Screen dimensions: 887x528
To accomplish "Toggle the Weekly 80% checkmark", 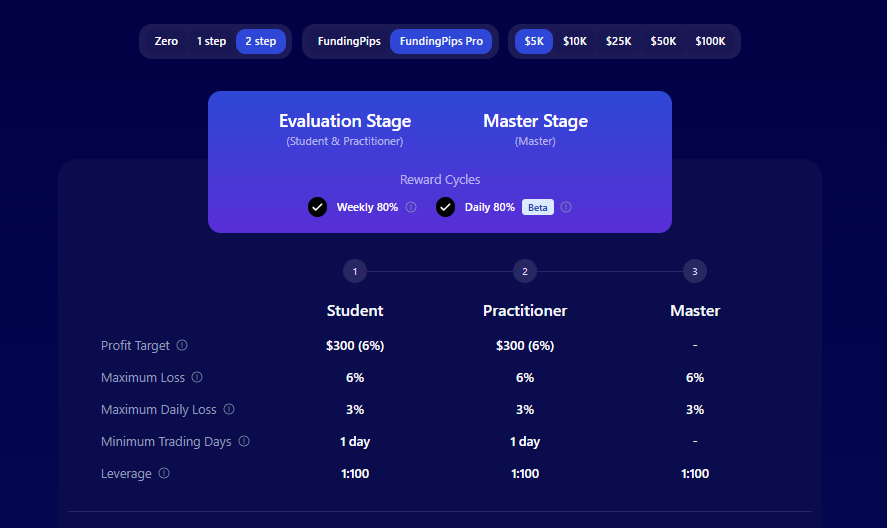I will pos(317,207).
